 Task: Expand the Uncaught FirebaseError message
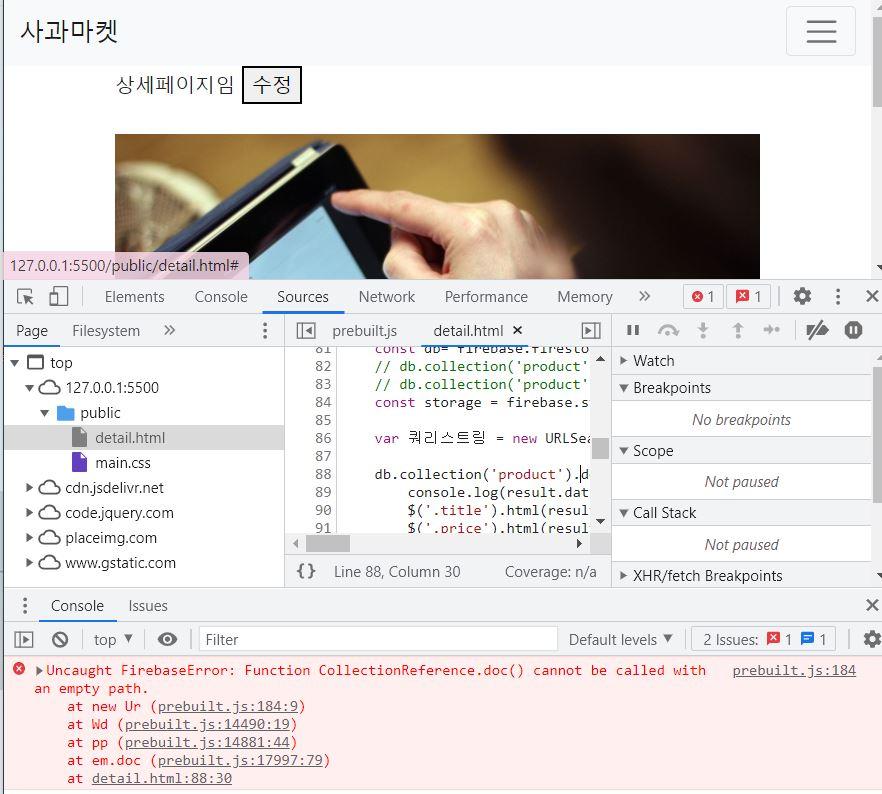pyautogui.click(x=39, y=670)
